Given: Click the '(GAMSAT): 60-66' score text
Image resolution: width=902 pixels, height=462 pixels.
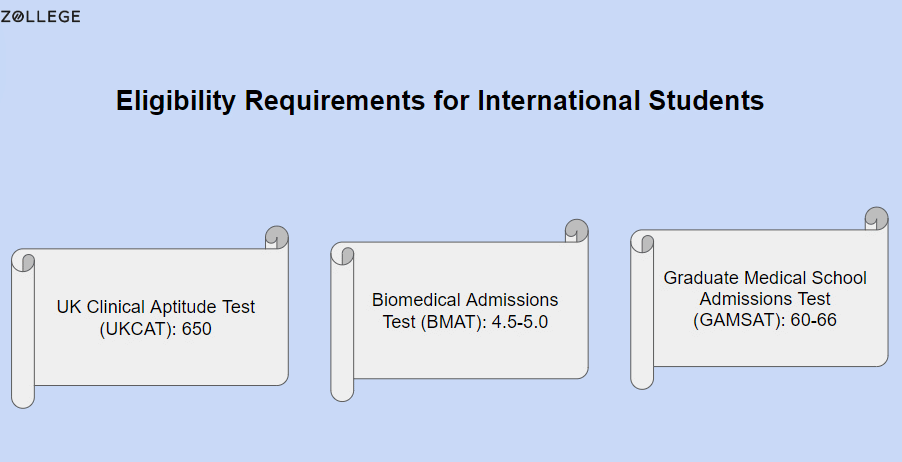Looking at the screenshot, I should click(765, 320).
